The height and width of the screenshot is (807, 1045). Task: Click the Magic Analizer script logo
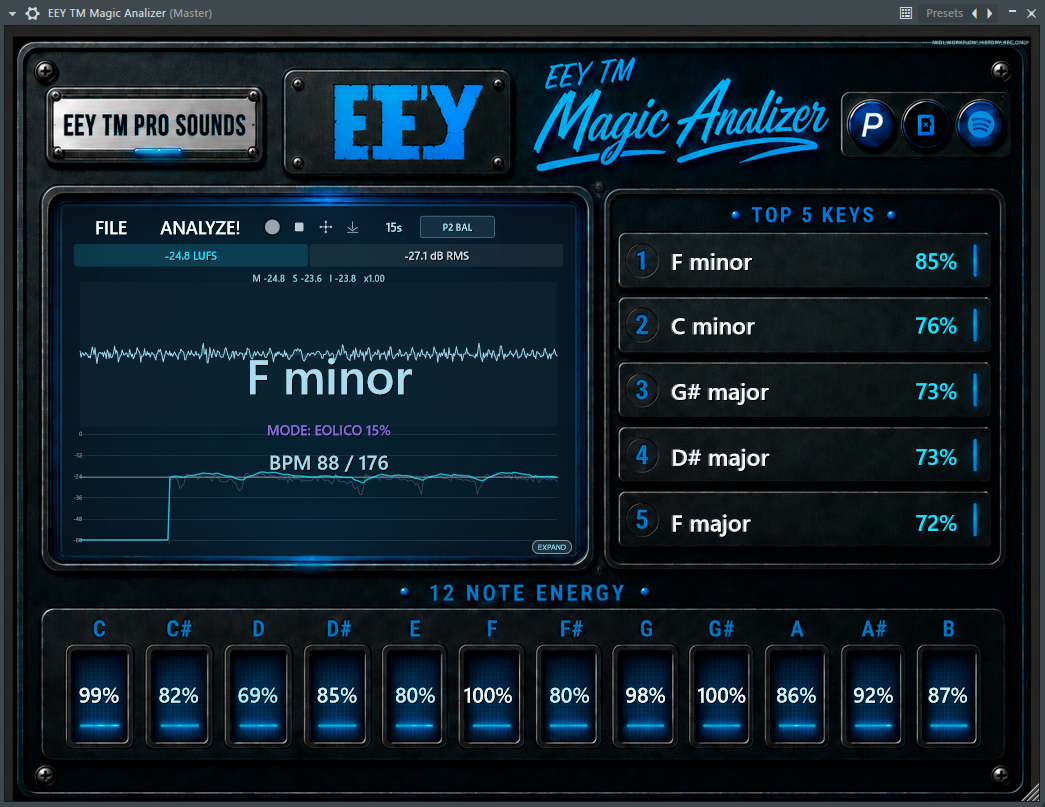(x=681, y=115)
